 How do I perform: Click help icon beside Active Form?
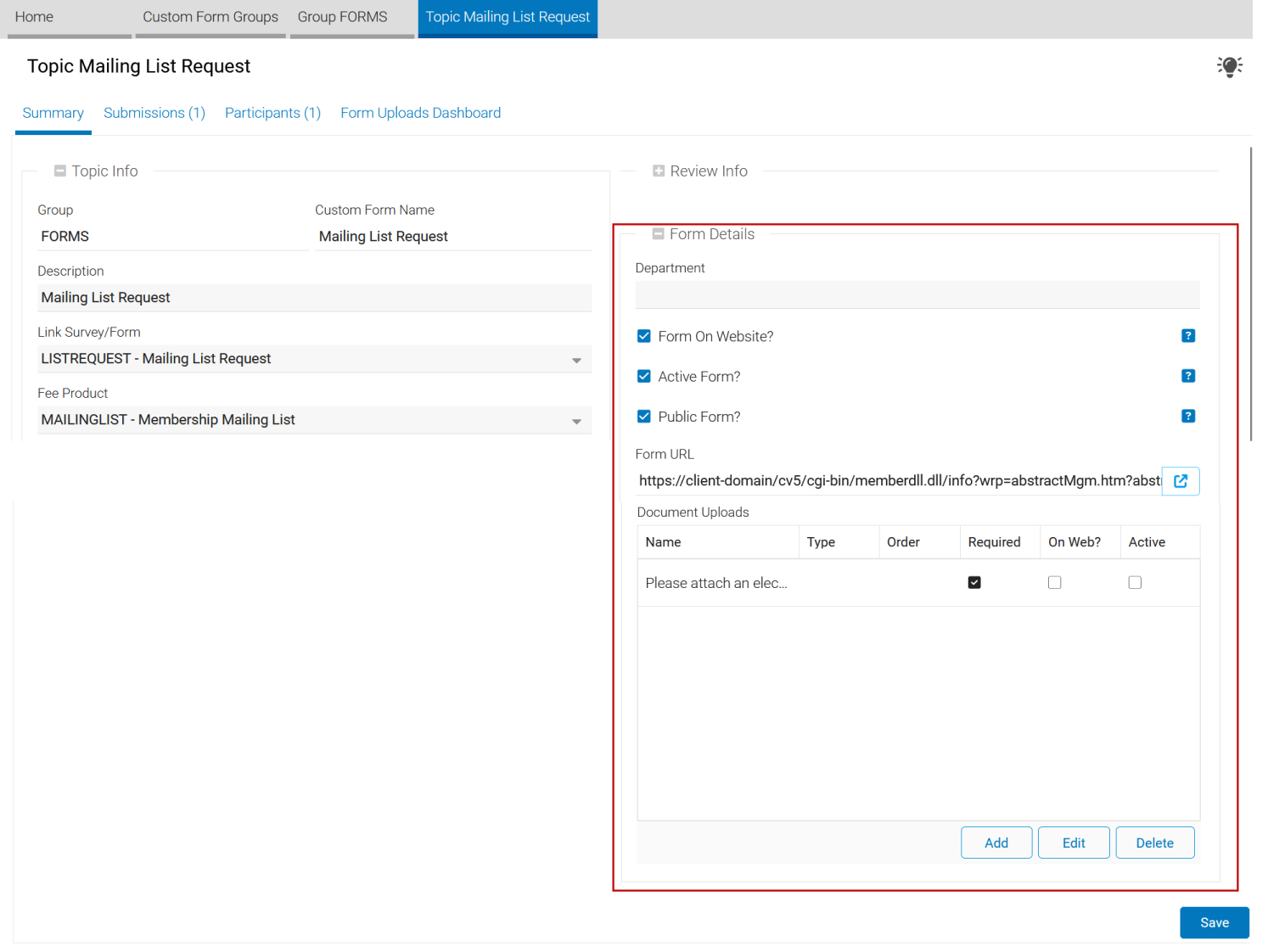pyautogui.click(x=1188, y=376)
